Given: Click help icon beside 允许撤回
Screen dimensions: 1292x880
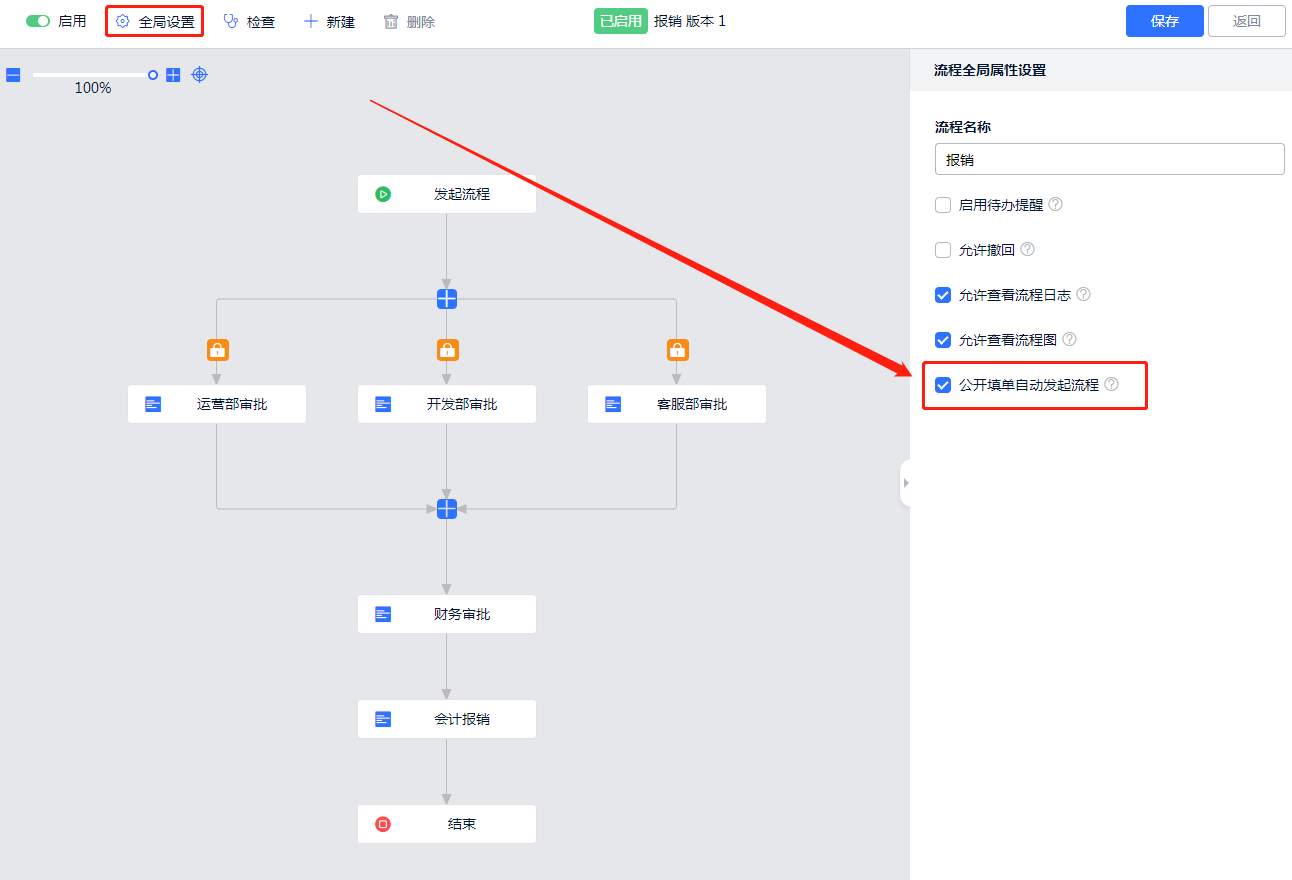Looking at the screenshot, I should pyautogui.click(x=1027, y=249).
